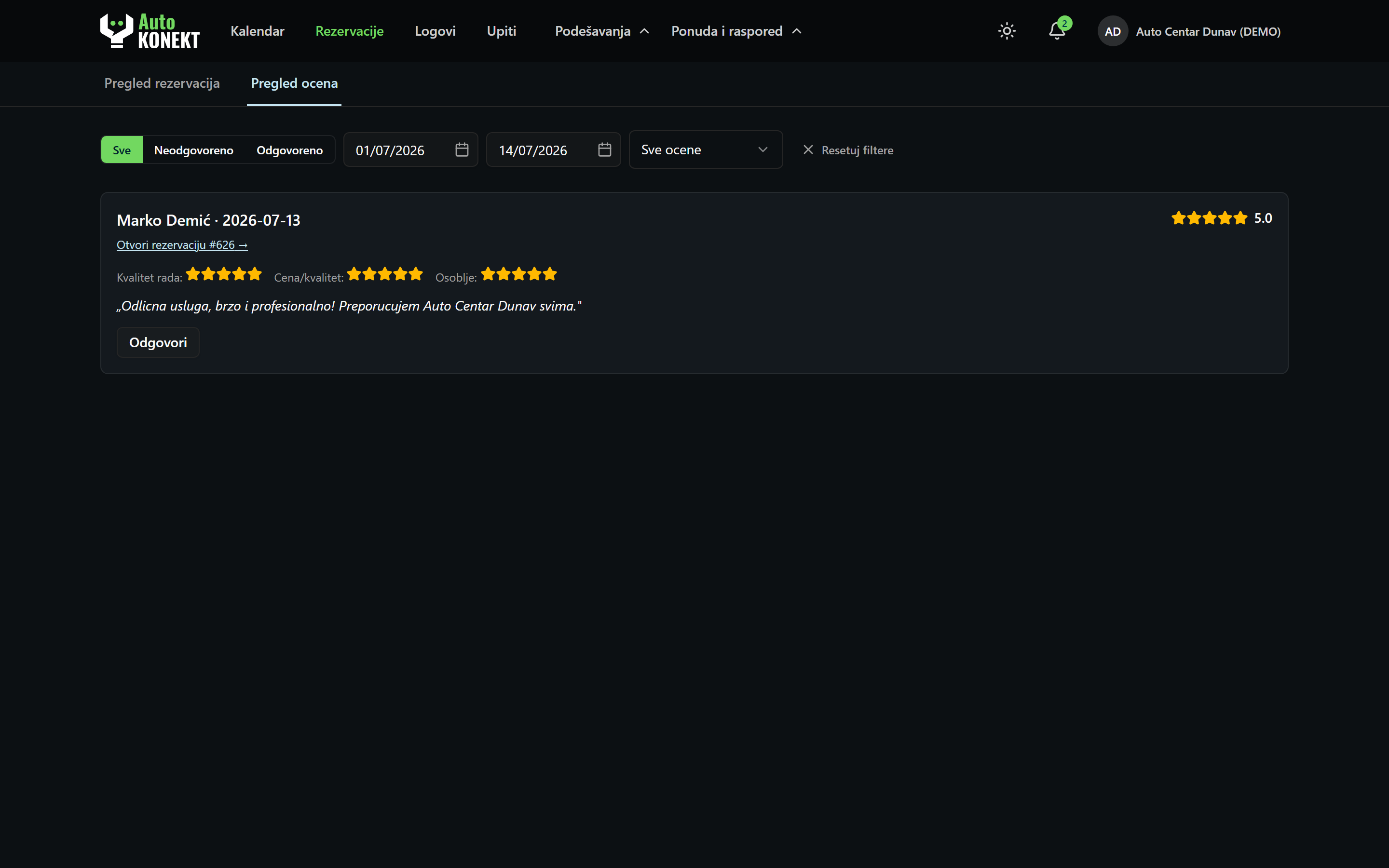Click the Odgovori button
Viewport: 1389px width, 868px height.
158,343
